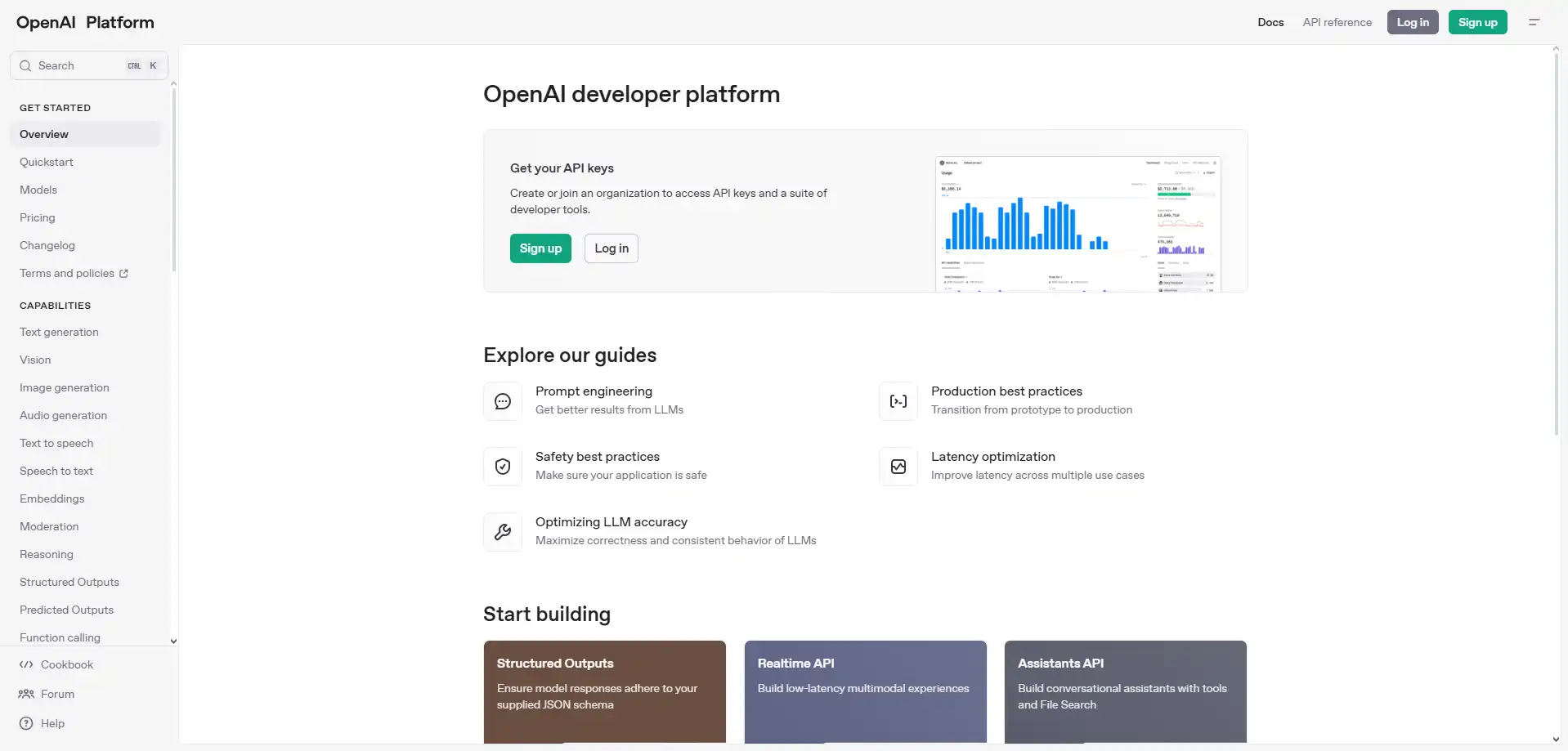The image size is (1568, 751).
Task: Click the page vertical scrollbar
Action: tap(1556, 244)
